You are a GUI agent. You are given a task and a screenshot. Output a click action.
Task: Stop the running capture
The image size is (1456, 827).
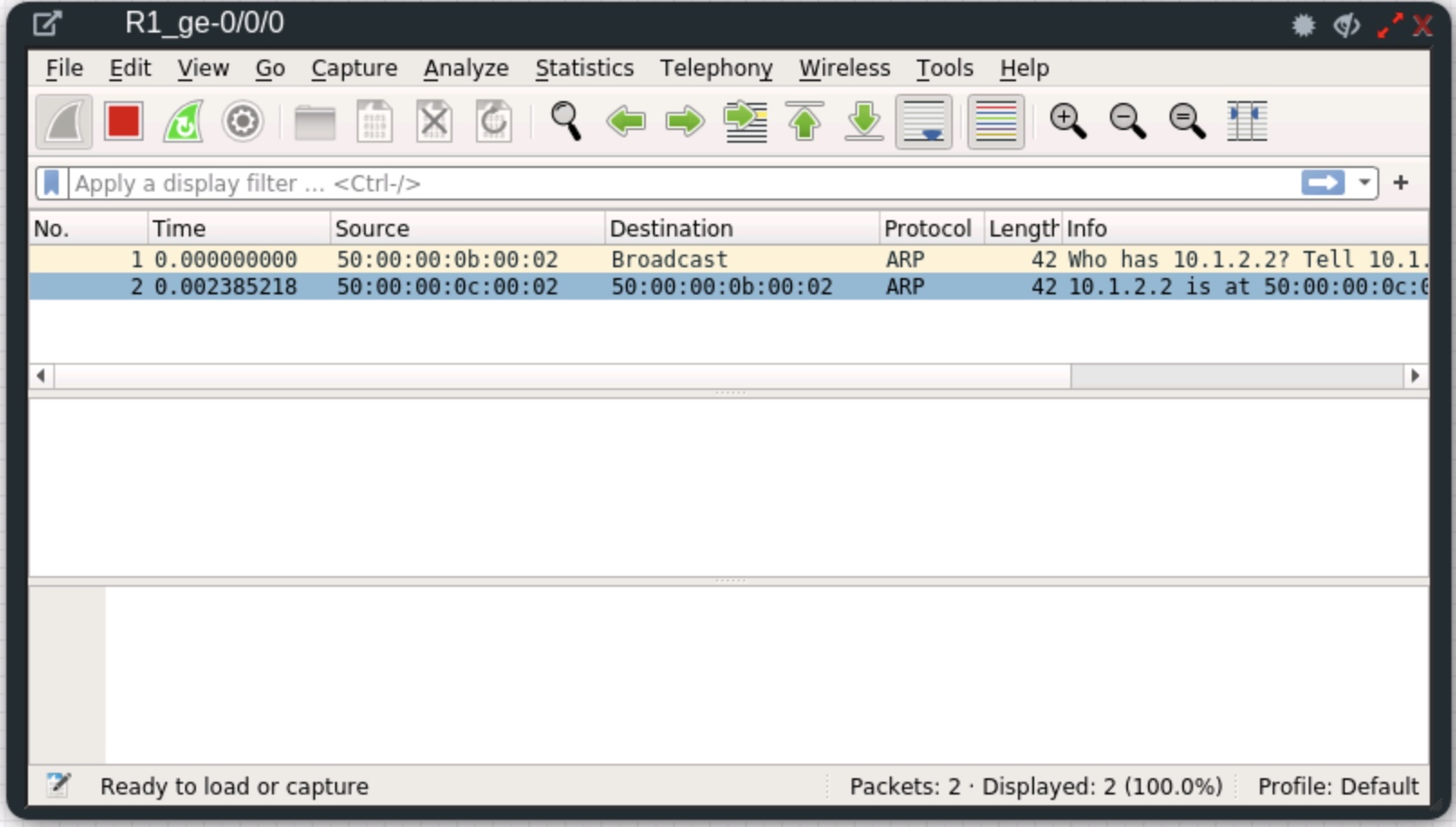pos(123,122)
